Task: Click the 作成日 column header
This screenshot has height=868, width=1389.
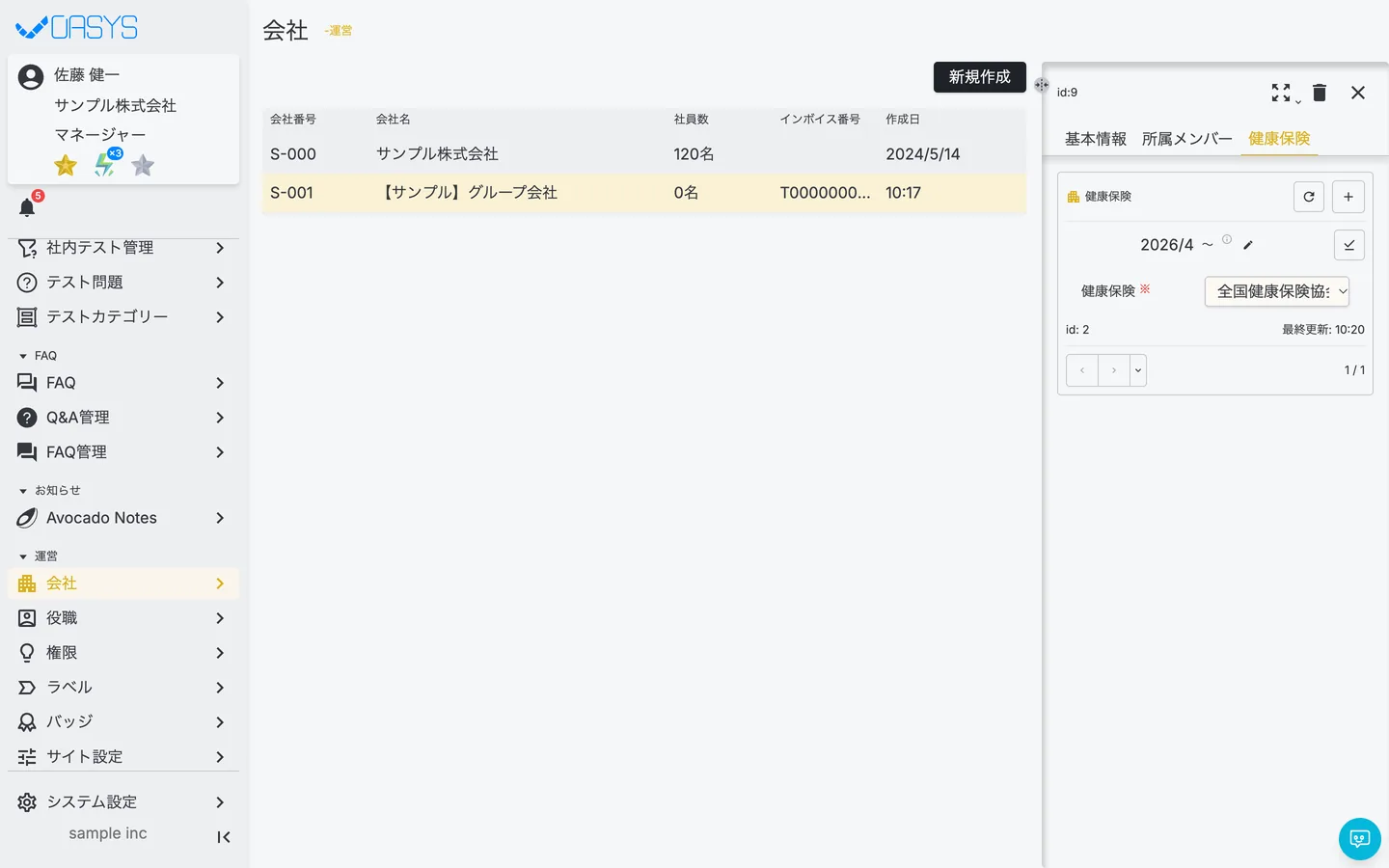Action: click(903, 120)
